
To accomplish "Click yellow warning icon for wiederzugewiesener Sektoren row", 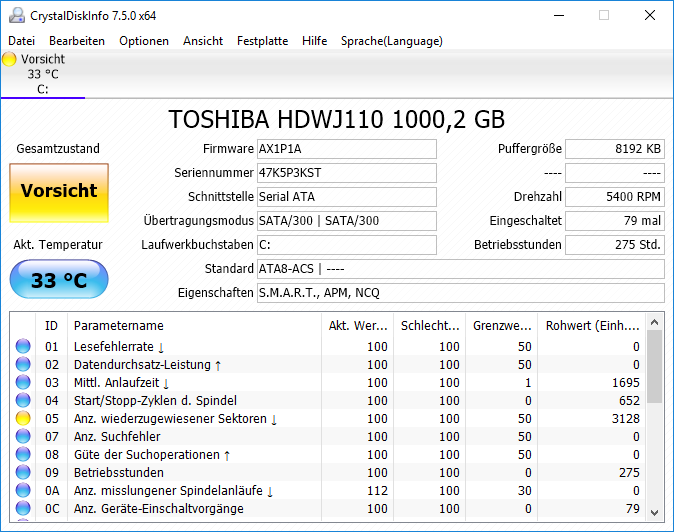I will coord(23,419).
